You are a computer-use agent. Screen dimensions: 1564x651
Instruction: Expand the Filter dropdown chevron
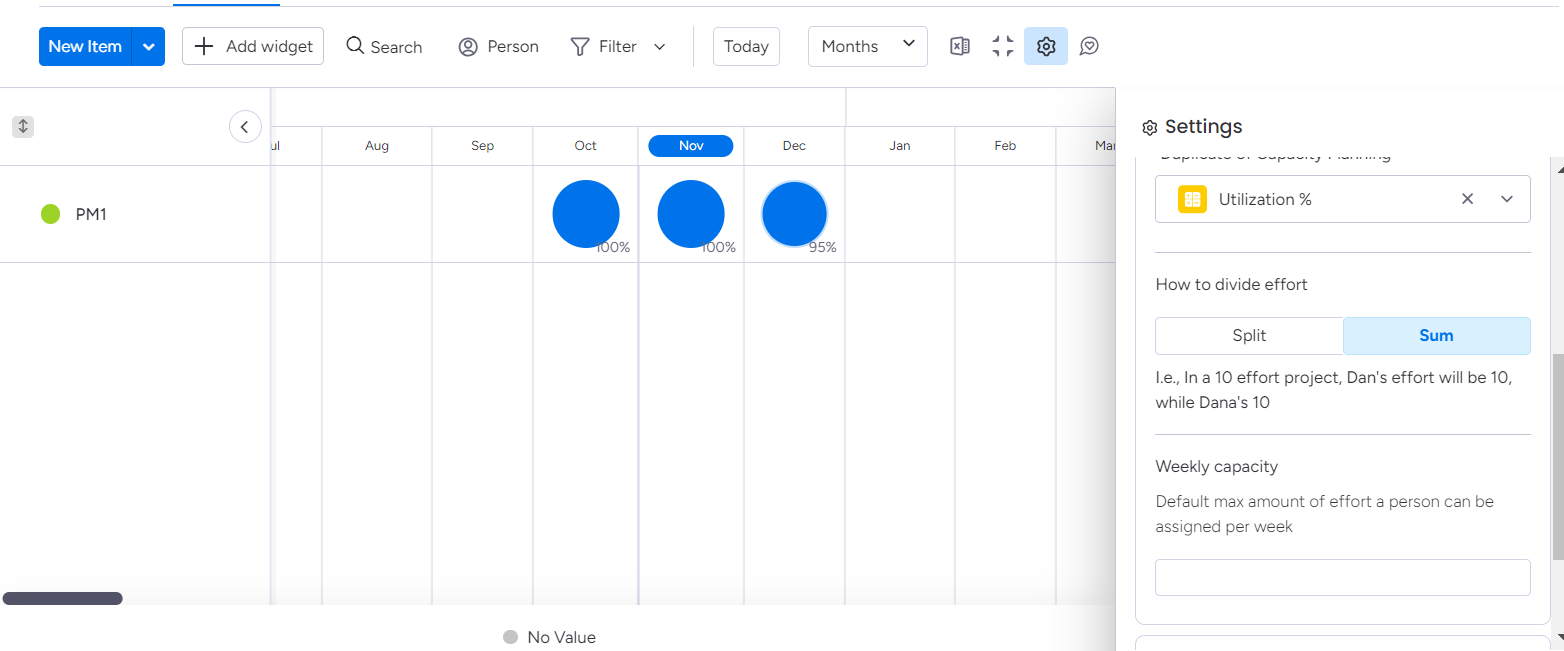point(659,46)
